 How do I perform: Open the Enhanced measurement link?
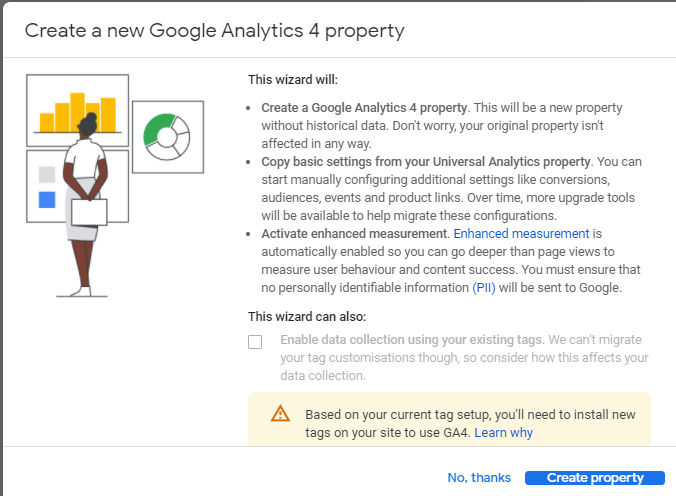coord(521,233)
